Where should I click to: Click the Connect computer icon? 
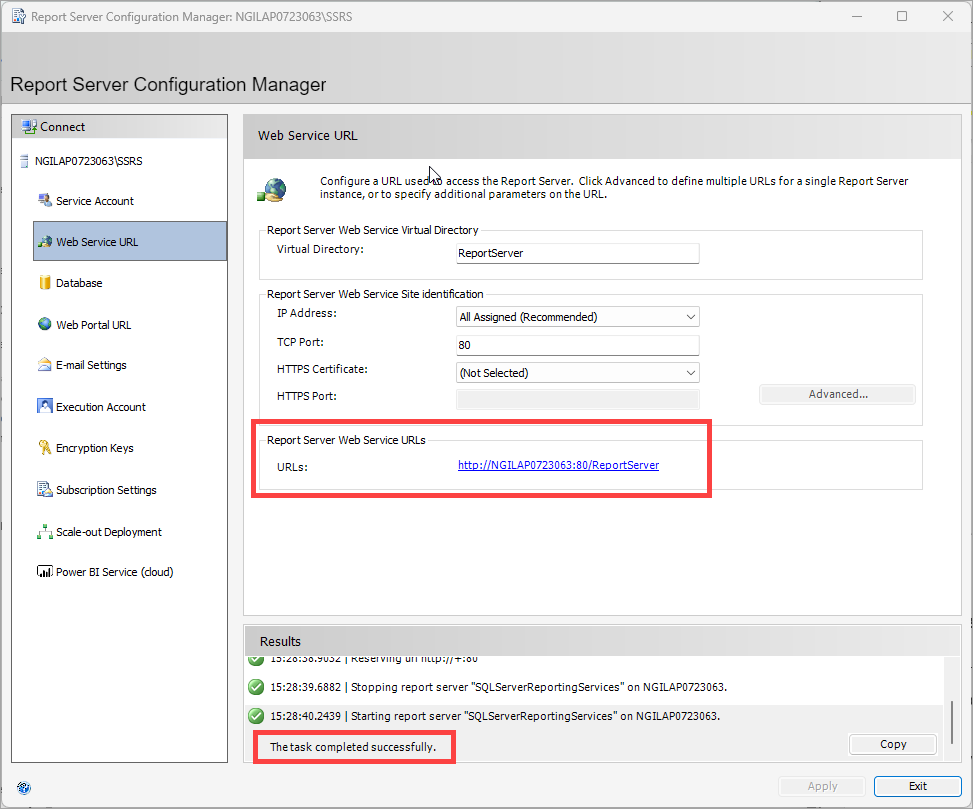click(x=29, y=127)
